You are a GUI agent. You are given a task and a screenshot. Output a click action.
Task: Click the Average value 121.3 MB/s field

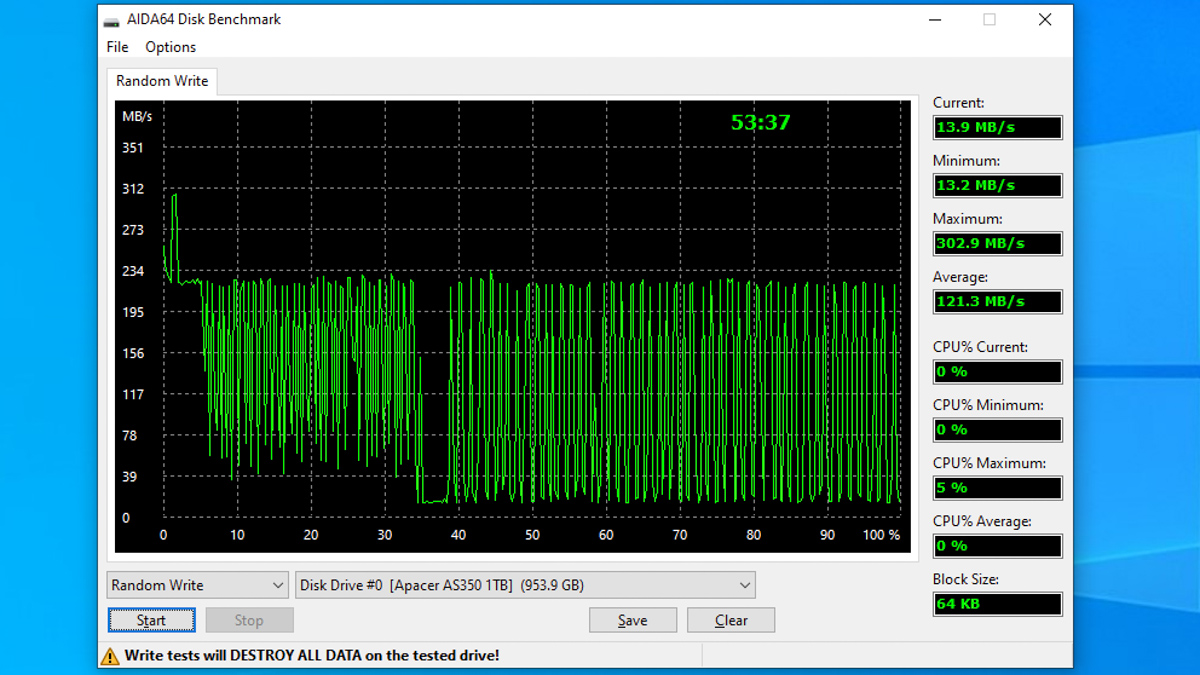pos(997,301)
